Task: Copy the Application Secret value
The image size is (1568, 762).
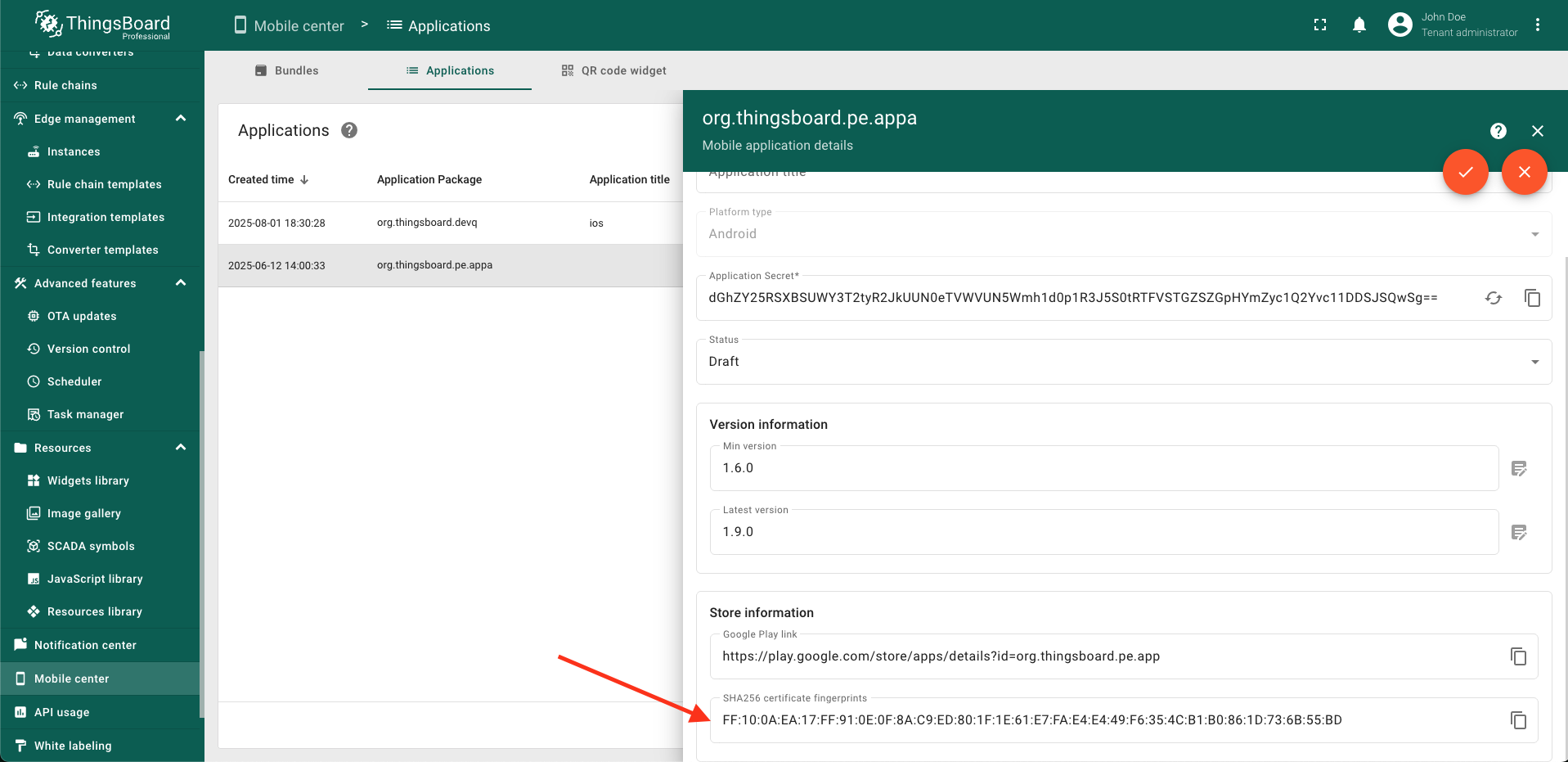Action: [x=1532, y=298]
